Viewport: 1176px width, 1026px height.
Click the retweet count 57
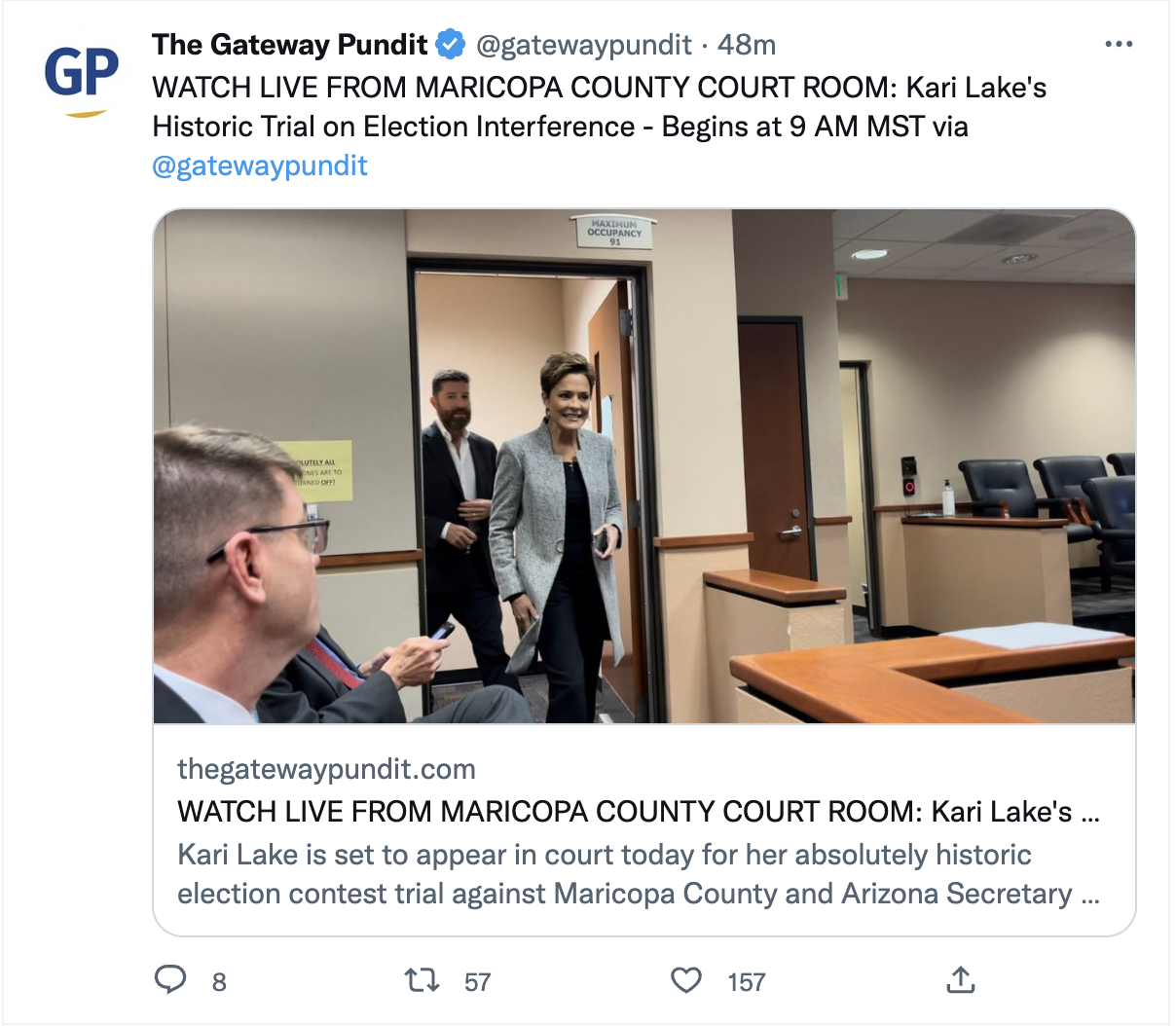[x=477, y=982]
